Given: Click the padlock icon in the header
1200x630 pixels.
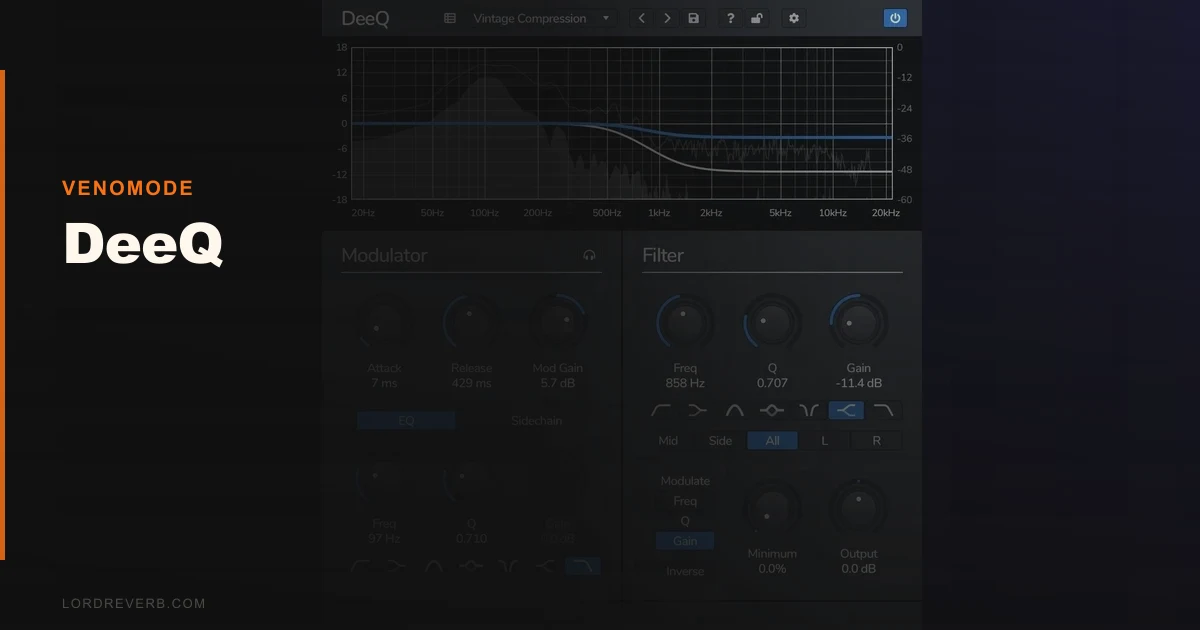Looking at the screenshot, I should 757,18.
